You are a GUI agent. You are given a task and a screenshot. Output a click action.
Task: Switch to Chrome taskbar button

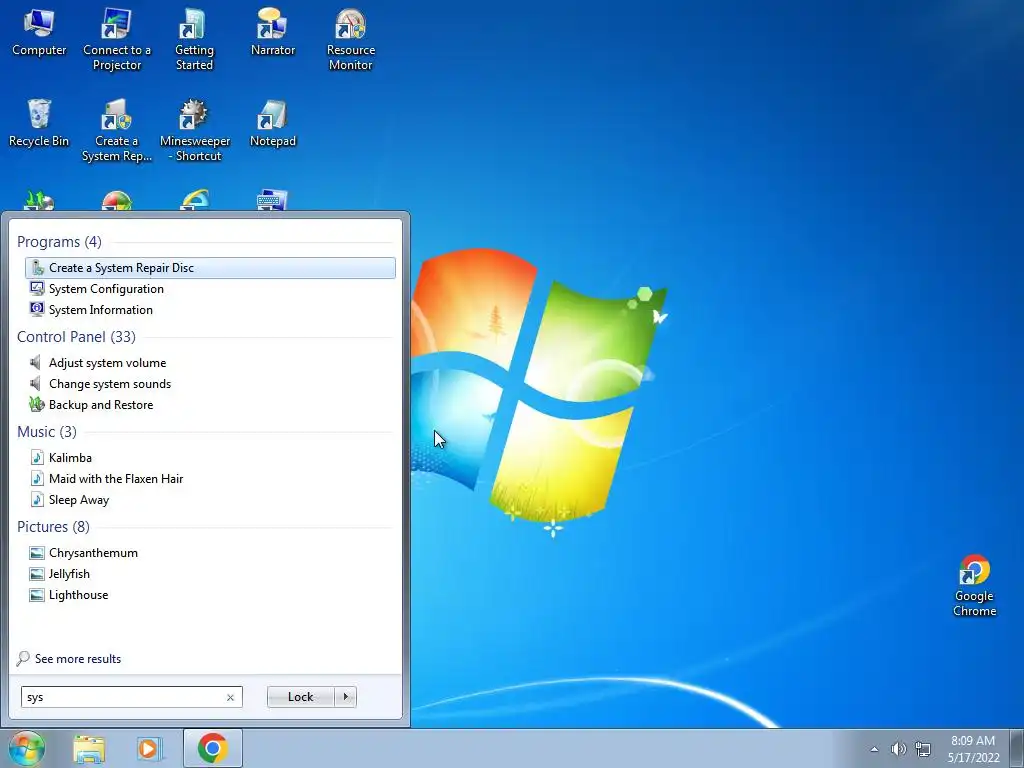[x=213, y=748]
